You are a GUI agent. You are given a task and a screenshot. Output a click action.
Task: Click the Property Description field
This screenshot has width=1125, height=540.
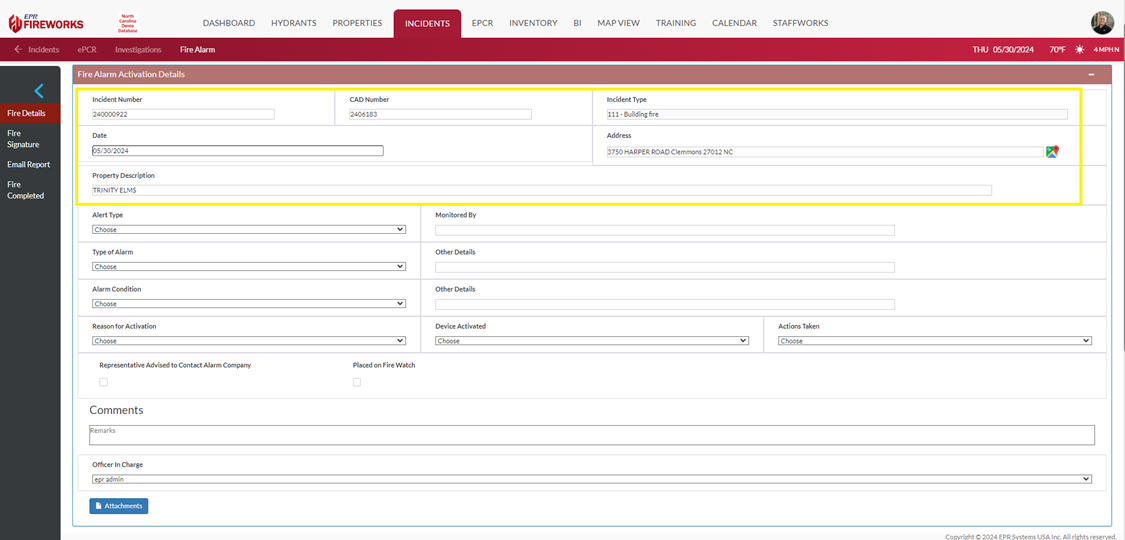[542, 190]
